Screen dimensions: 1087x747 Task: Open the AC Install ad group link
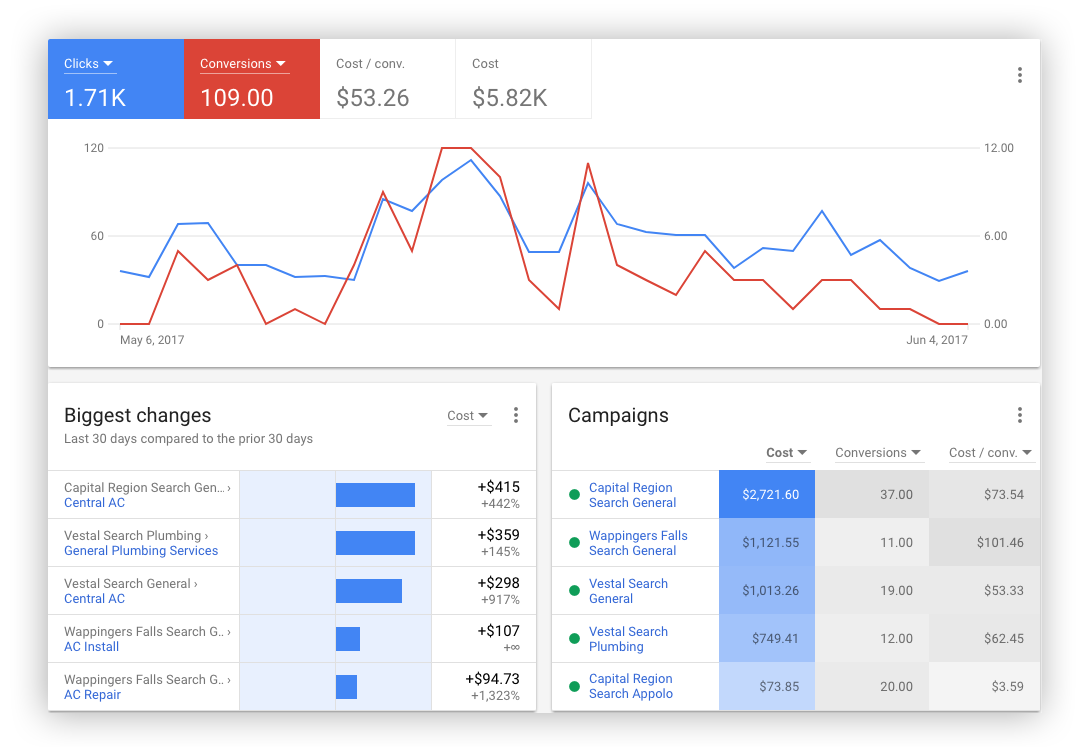click(92, 647)
